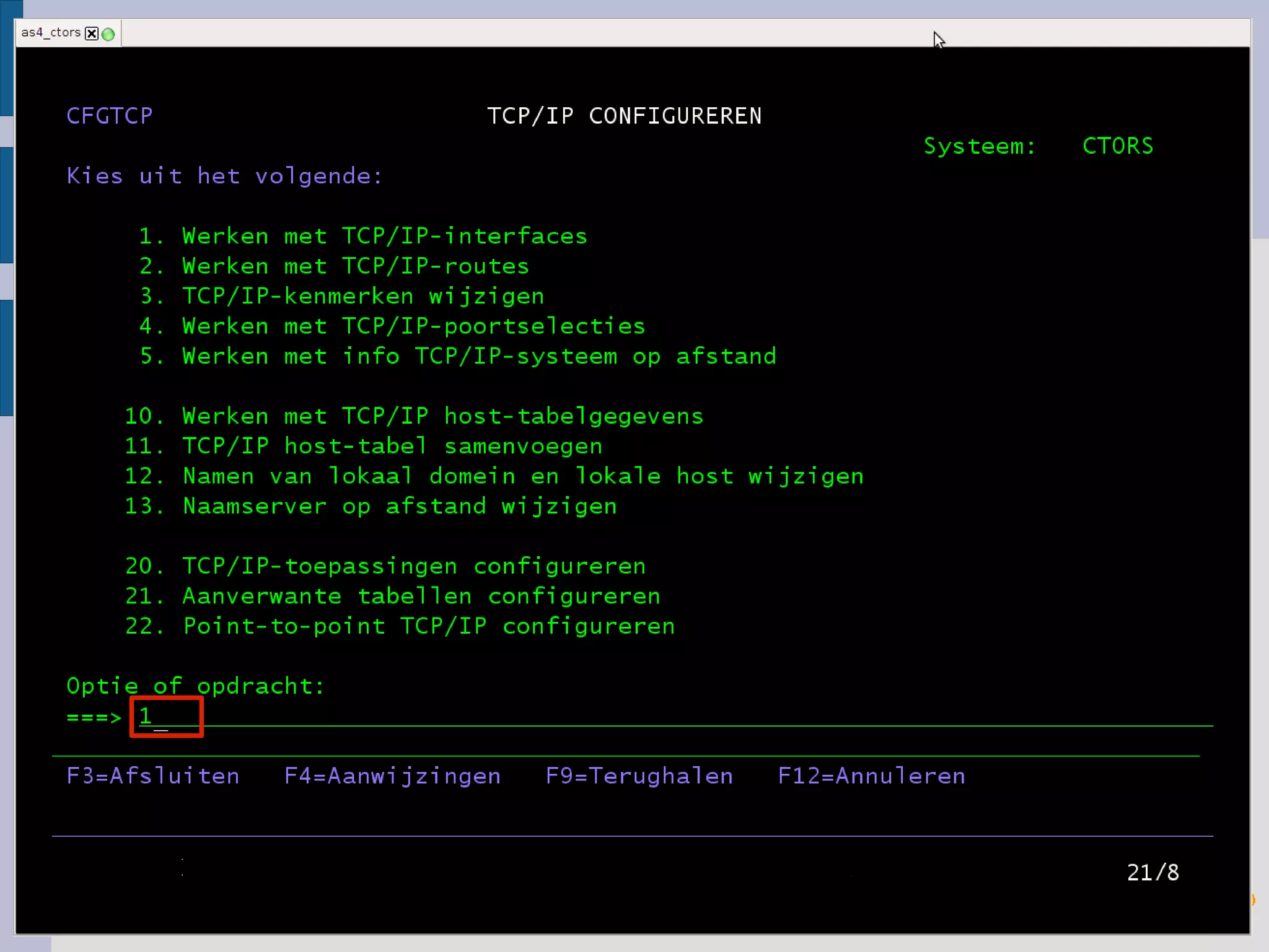Select the as4_ctors session tab
This screenshot has width=1269, height=952.
pos(51,33)
